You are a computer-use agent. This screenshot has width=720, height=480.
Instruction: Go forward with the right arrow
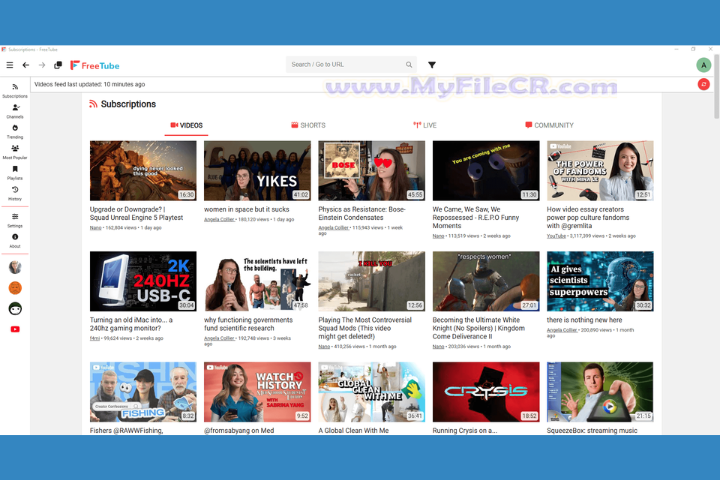(42, 65)
